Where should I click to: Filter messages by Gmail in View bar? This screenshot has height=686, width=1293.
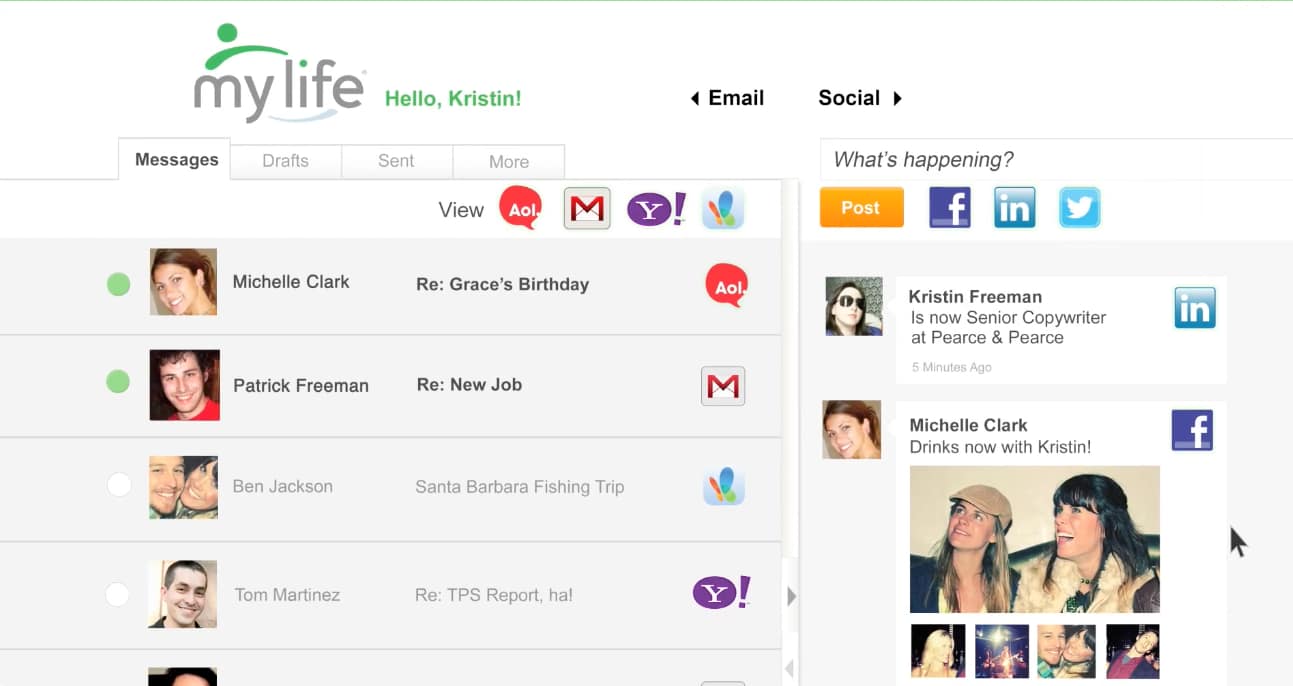(587, 209)
